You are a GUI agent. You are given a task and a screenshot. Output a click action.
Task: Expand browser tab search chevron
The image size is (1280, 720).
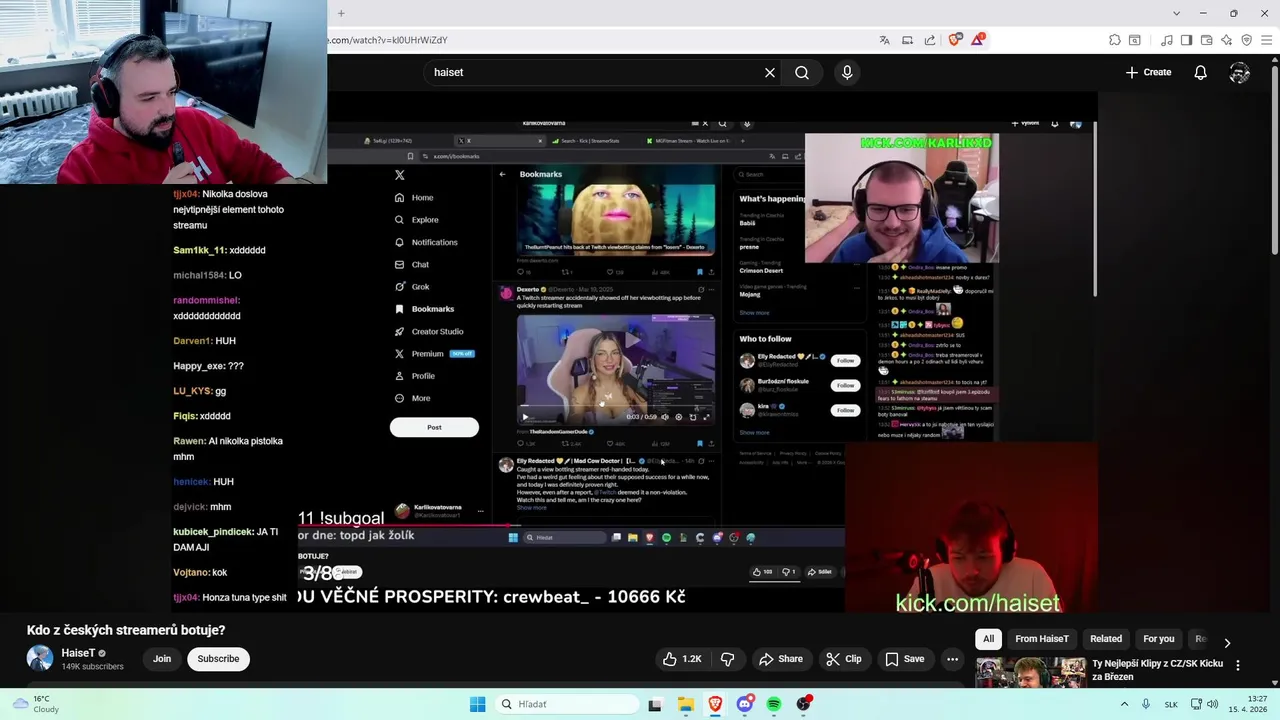[x=1176, y=13]
